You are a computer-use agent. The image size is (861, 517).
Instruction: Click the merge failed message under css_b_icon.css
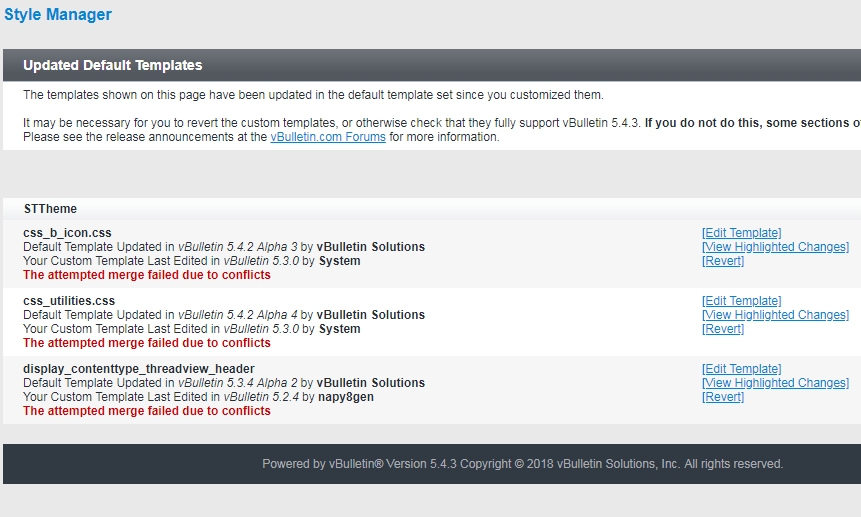point(147,275)
